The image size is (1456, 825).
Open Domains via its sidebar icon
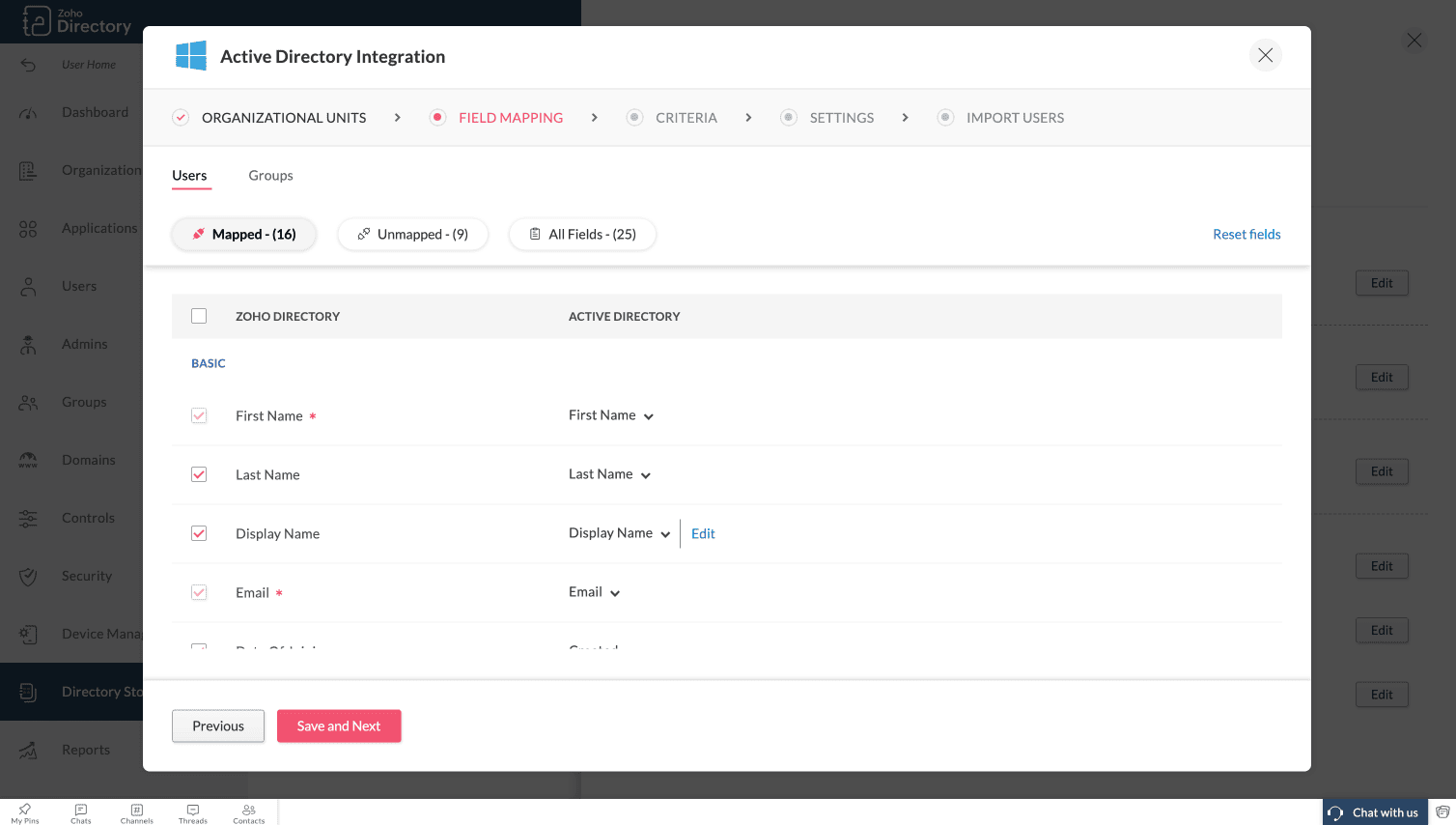[x=28, y=461]
